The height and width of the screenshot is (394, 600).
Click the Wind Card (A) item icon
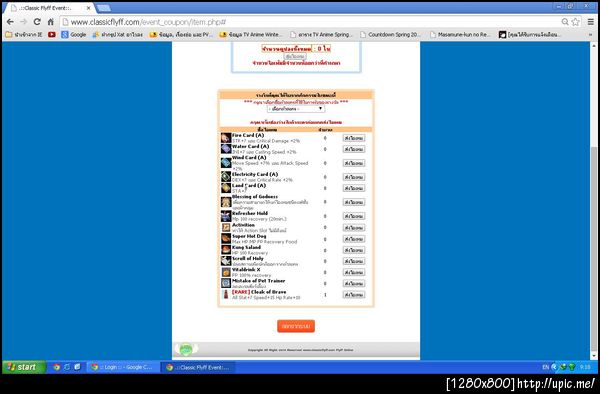tap(226, 163)
